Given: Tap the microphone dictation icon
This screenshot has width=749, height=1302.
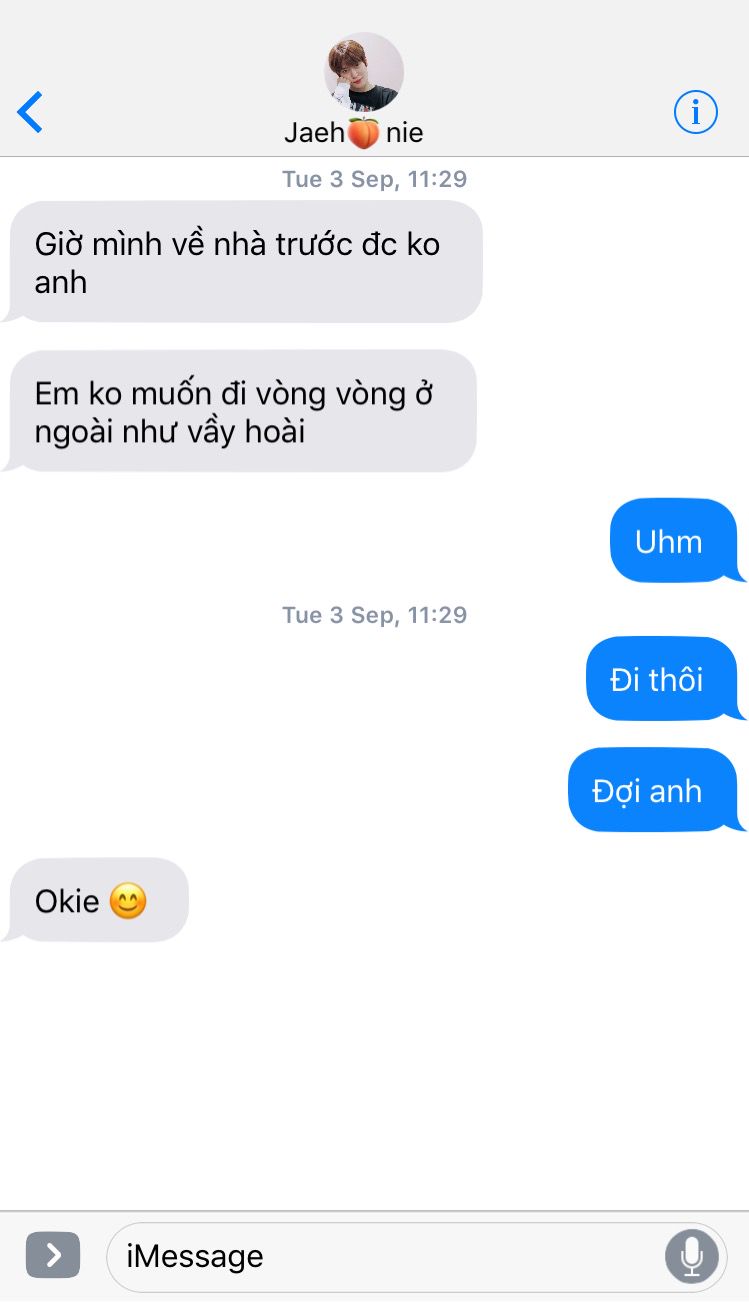Looking at the screenshot, I should point(691,1255).
